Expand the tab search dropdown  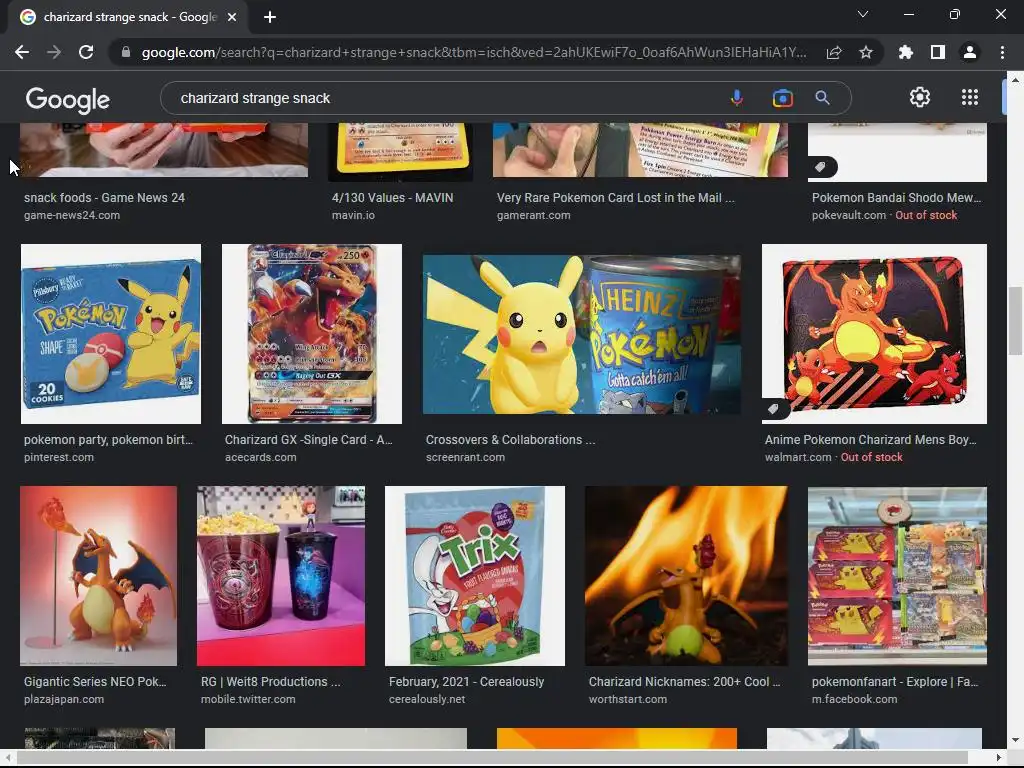coord(863,14)
